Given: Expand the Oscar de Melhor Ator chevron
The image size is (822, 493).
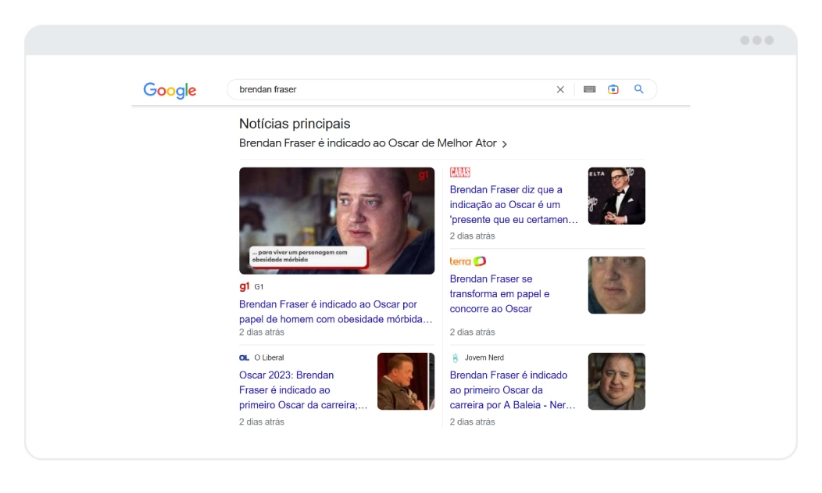Looking at the screenshot, I should click(505, 144).
